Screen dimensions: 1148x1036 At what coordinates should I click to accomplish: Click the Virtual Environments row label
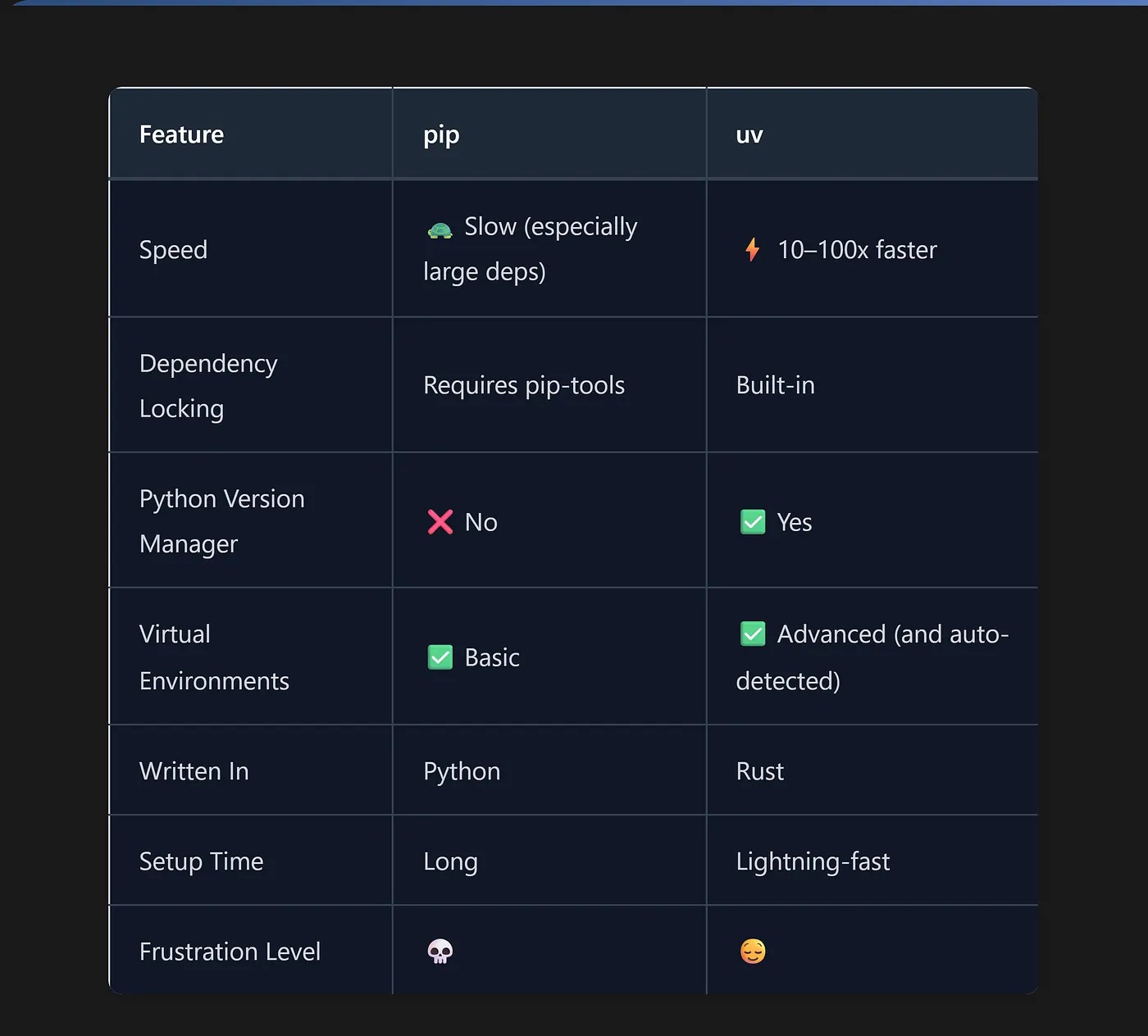coord(214,657)
